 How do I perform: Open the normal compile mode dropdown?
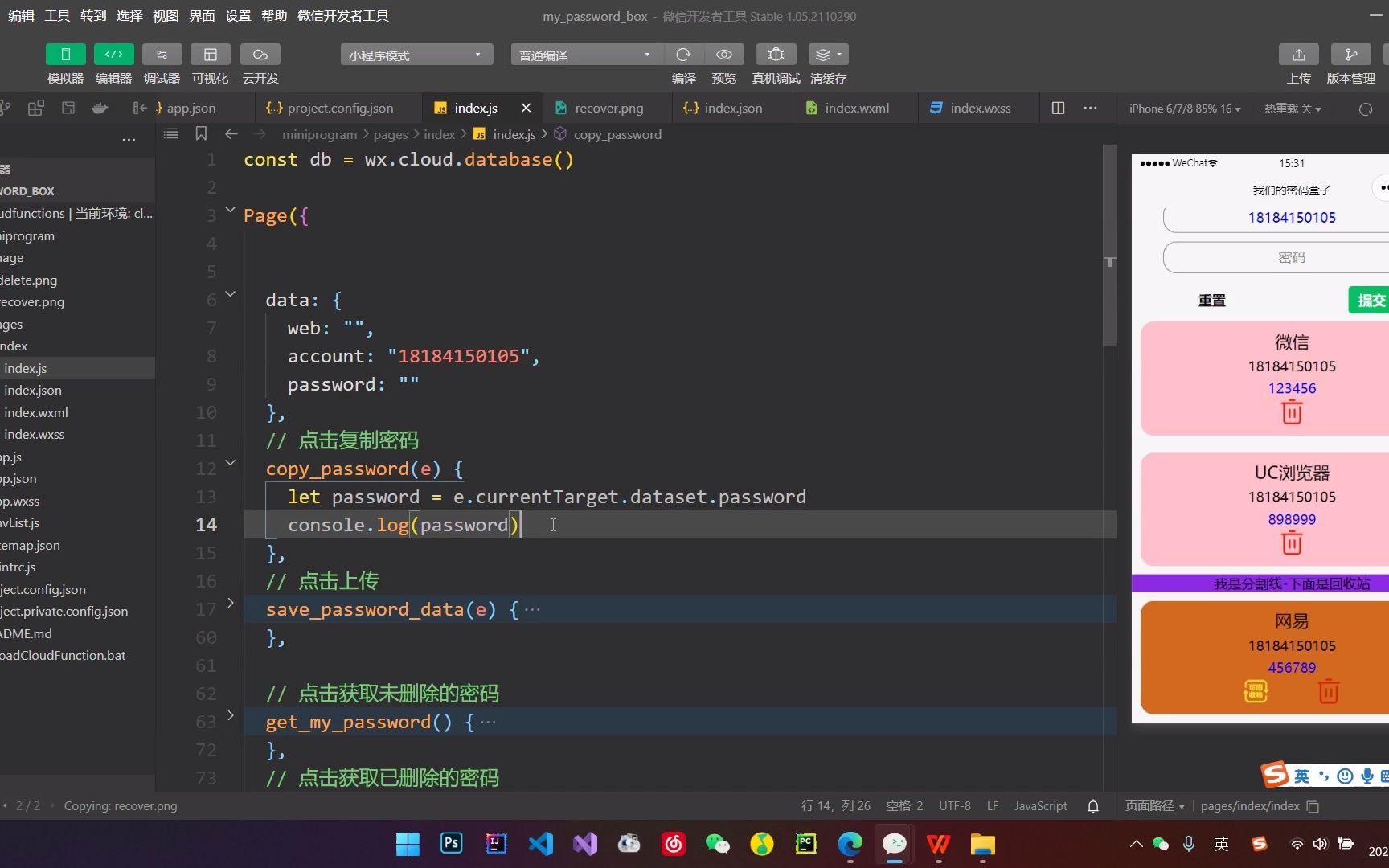pos(587,55)
